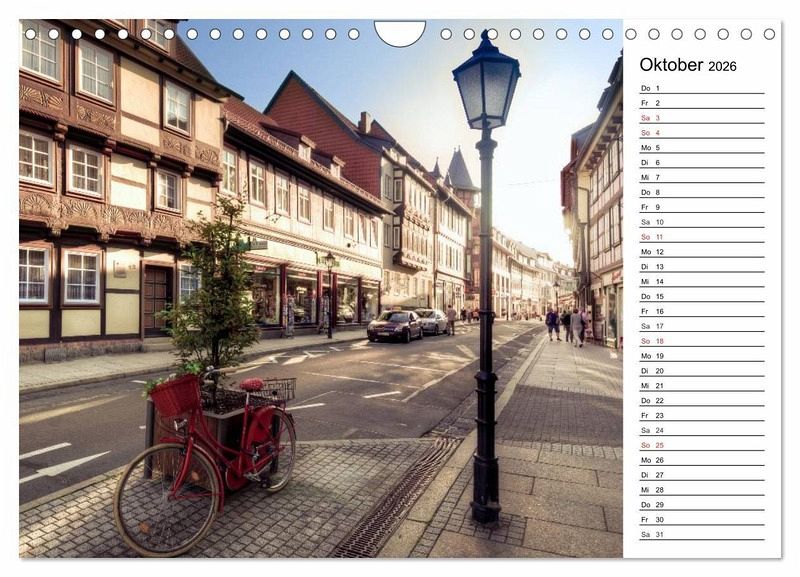
Task: Select the Sa 17 entry line
Action: 701,326
